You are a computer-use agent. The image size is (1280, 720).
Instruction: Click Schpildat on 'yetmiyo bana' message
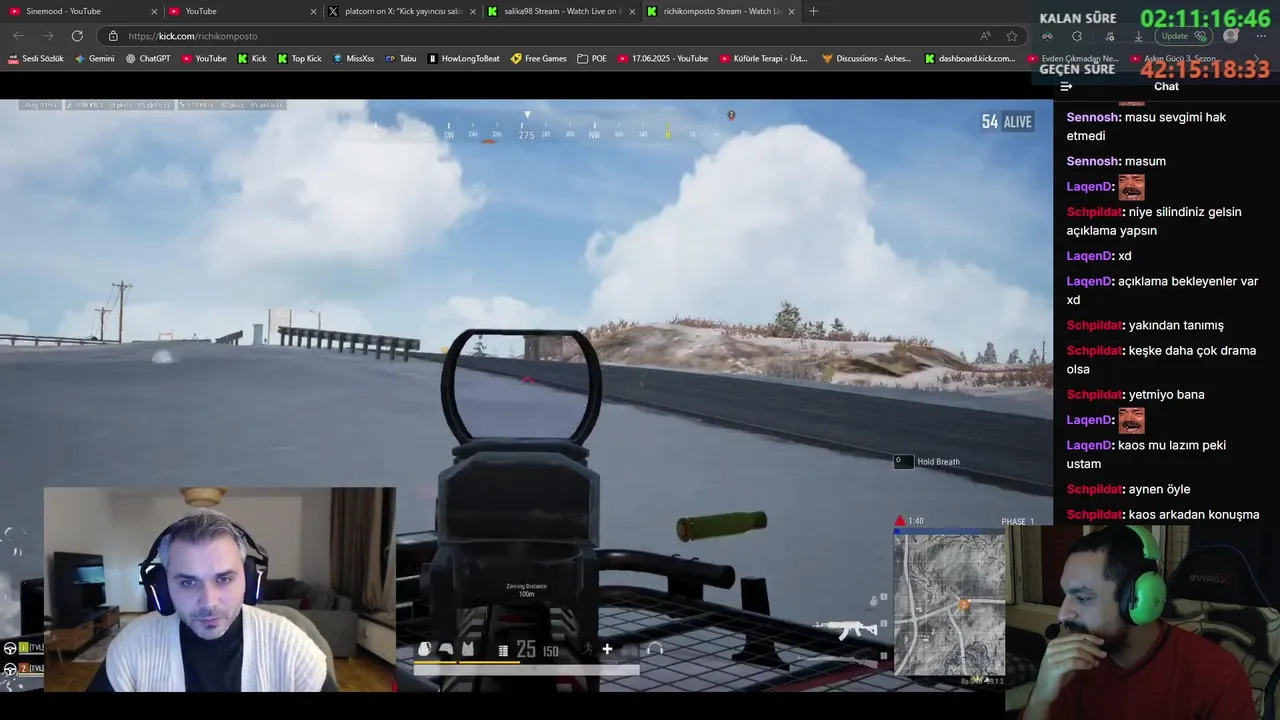click(x=1095, y=394)
